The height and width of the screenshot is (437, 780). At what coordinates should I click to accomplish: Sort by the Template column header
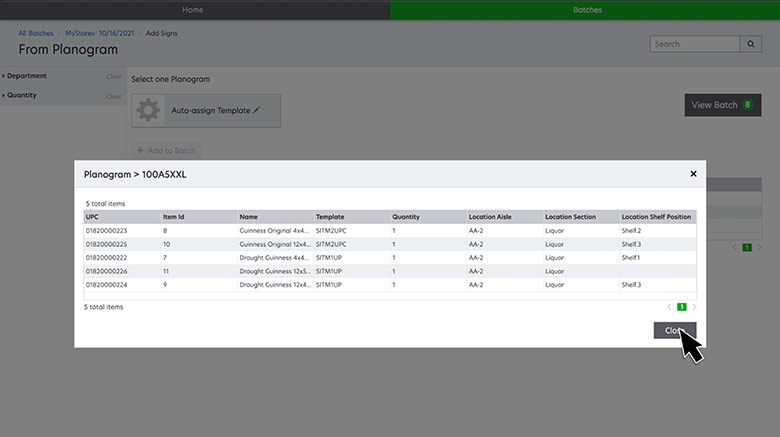point(330,216)
